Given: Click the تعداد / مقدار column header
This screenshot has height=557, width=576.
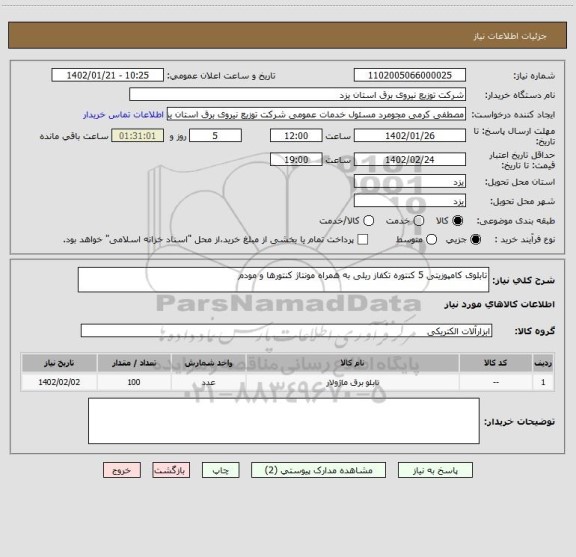Looking at the screenshot, I should 134,363.
